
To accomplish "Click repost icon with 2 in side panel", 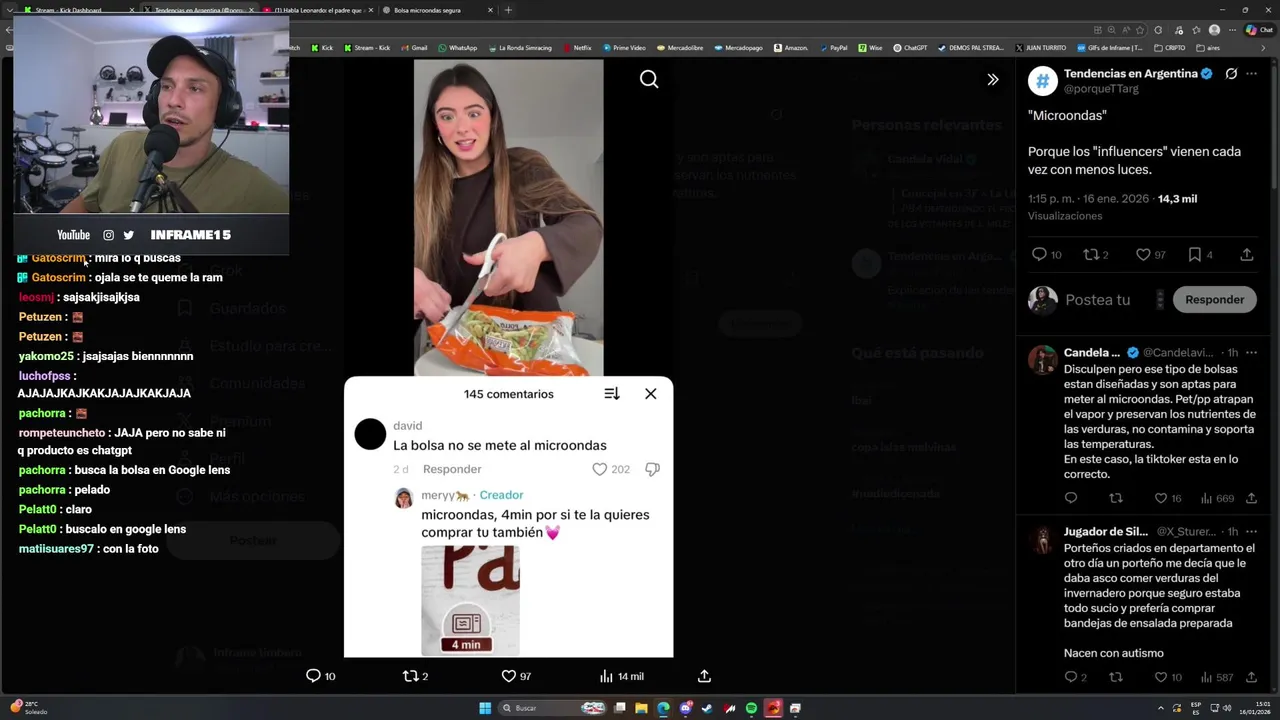I will pos(1091,255).
